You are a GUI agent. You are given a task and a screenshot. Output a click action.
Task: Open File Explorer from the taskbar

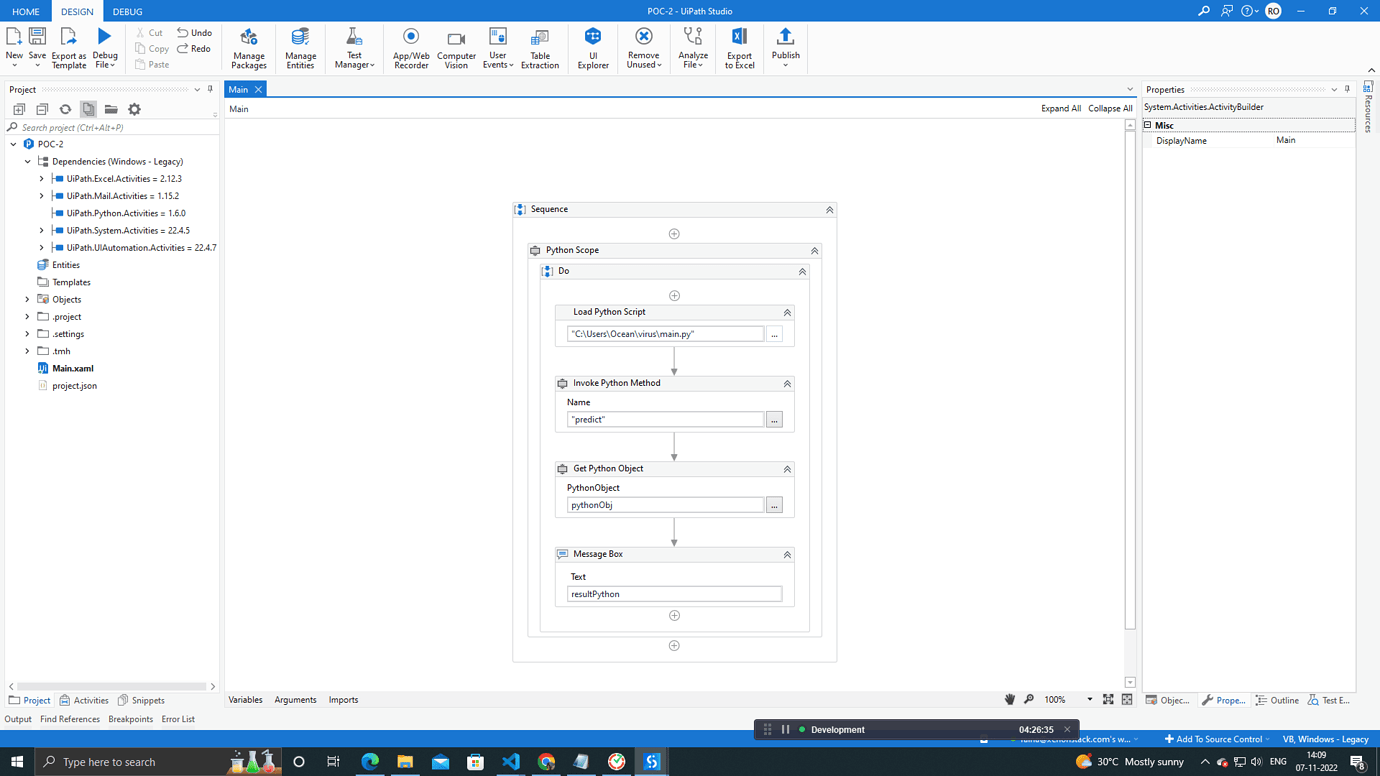click(x=405, y=762)
